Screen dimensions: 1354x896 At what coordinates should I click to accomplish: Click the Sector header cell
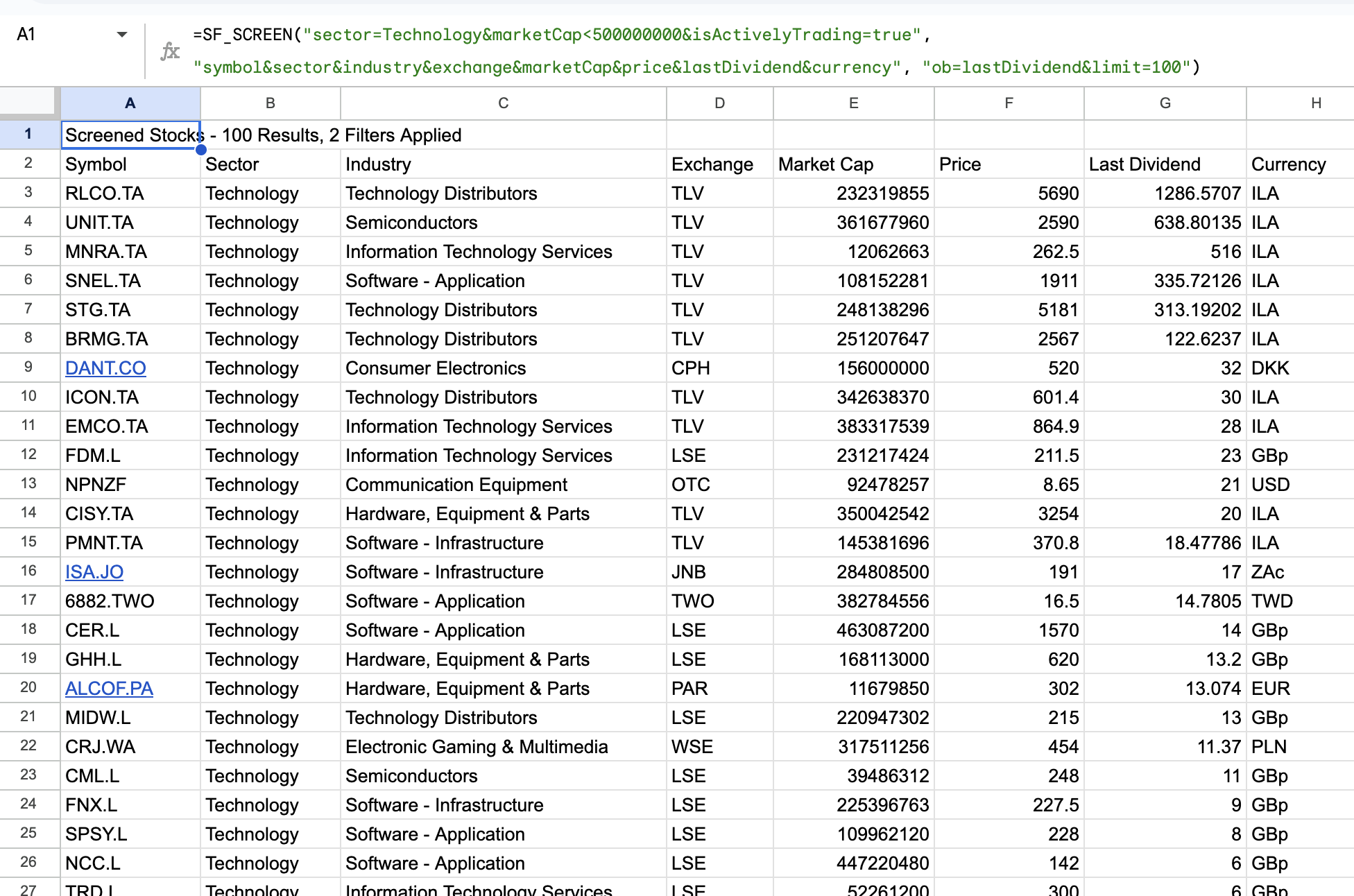pyautogui.click(x=271, y=164)
